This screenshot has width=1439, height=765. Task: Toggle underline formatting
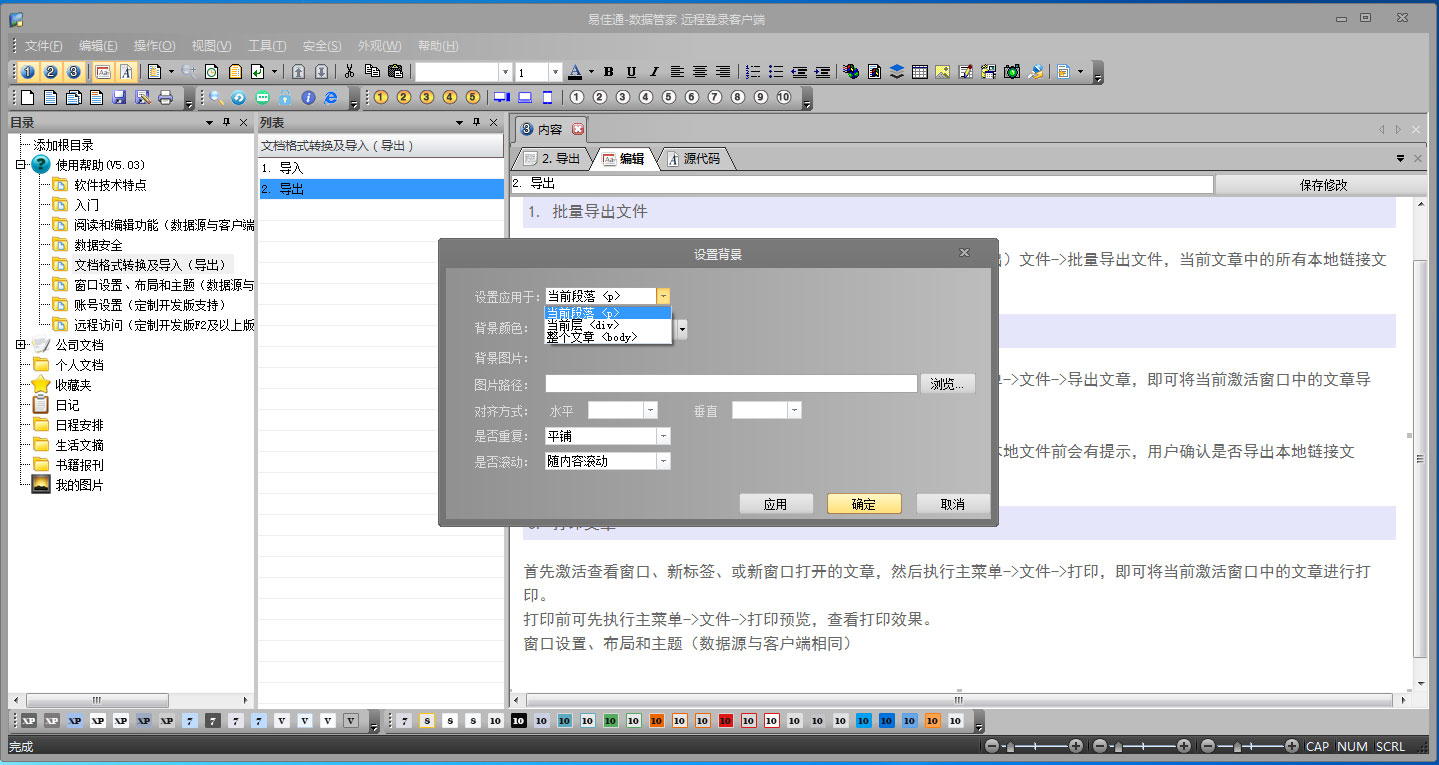(631, 72)
